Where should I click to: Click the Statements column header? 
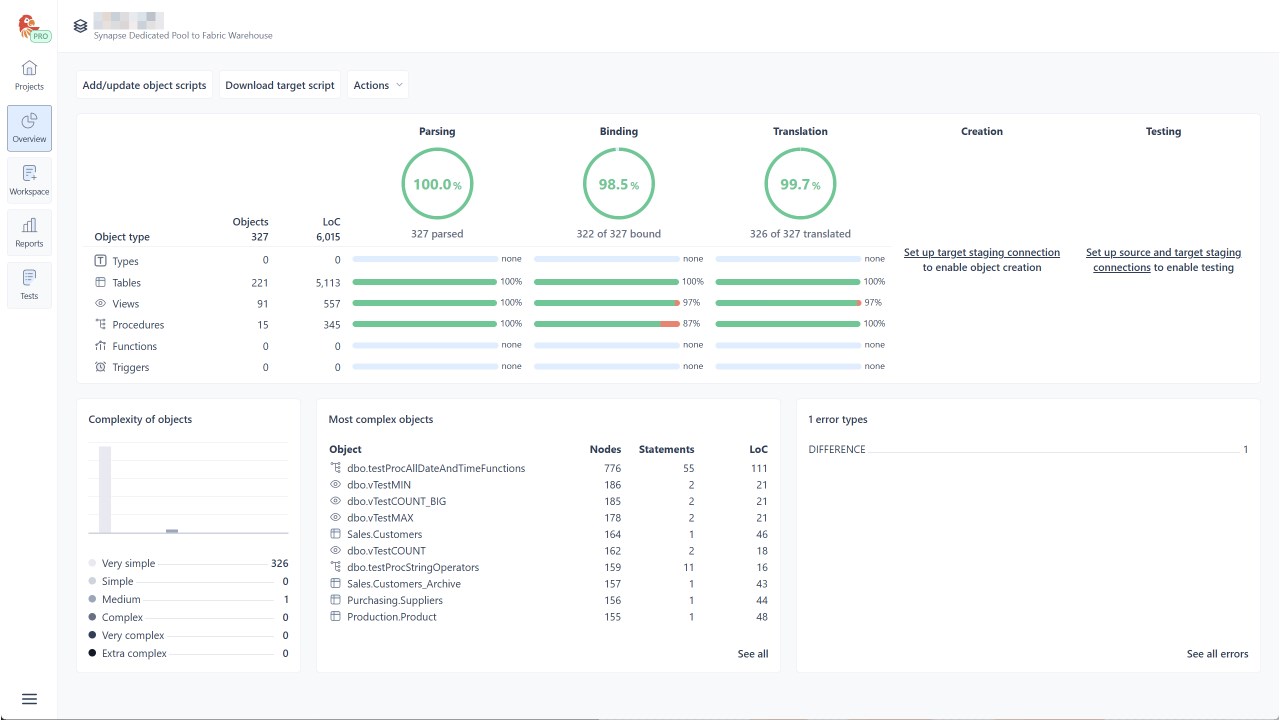(x=666, y=449)
